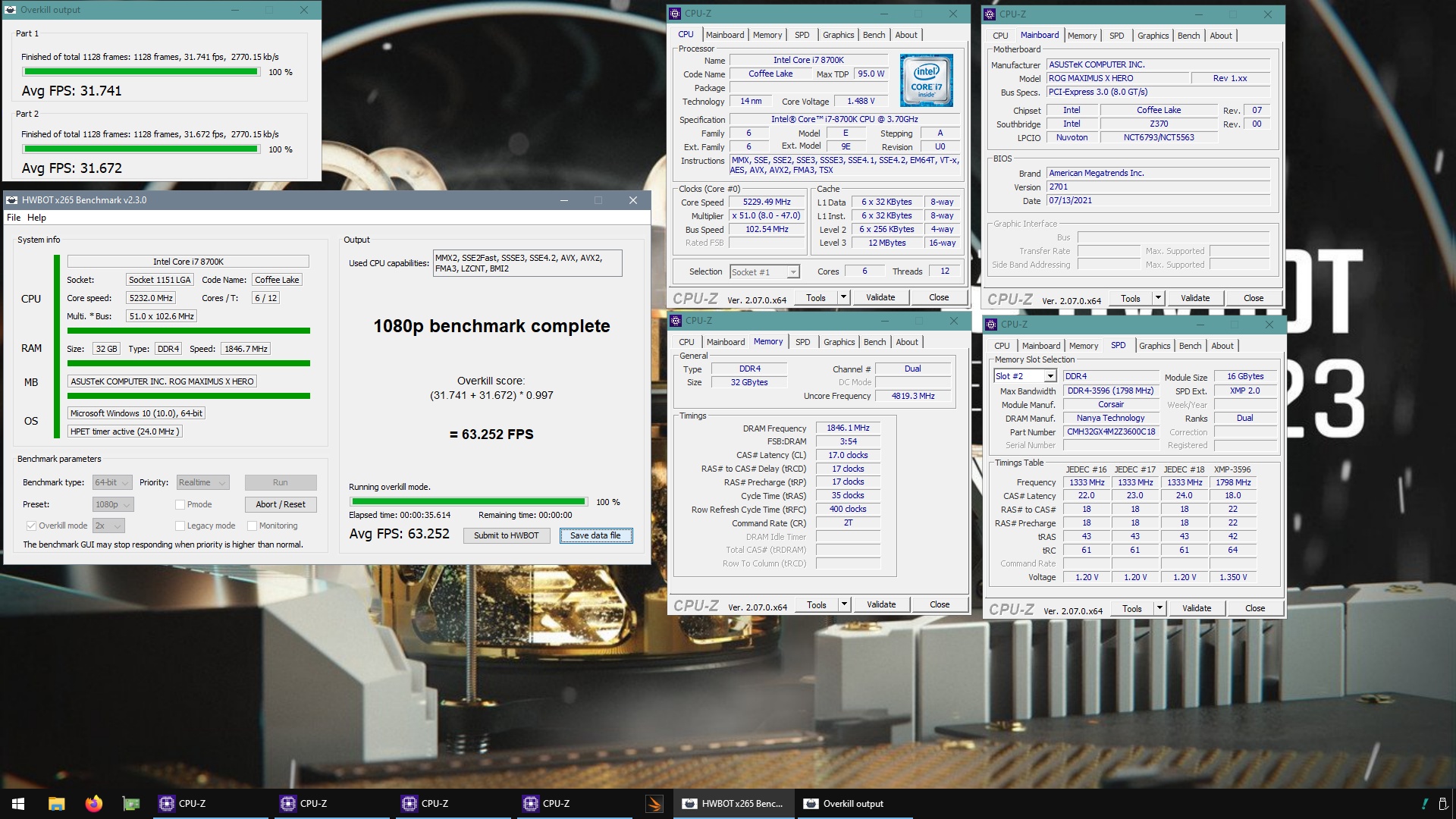The width and height of the screenshot is (1456, 819).
Task: Click the CPU-Z SPD window title icon
Action: 990,325
